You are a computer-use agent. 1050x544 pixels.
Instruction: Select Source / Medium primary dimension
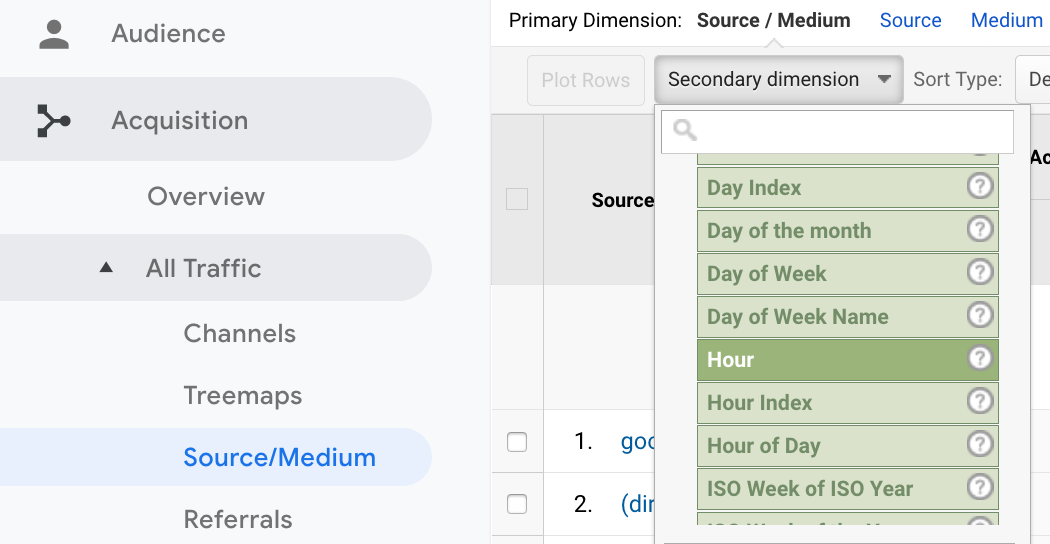tap(773, 20)
